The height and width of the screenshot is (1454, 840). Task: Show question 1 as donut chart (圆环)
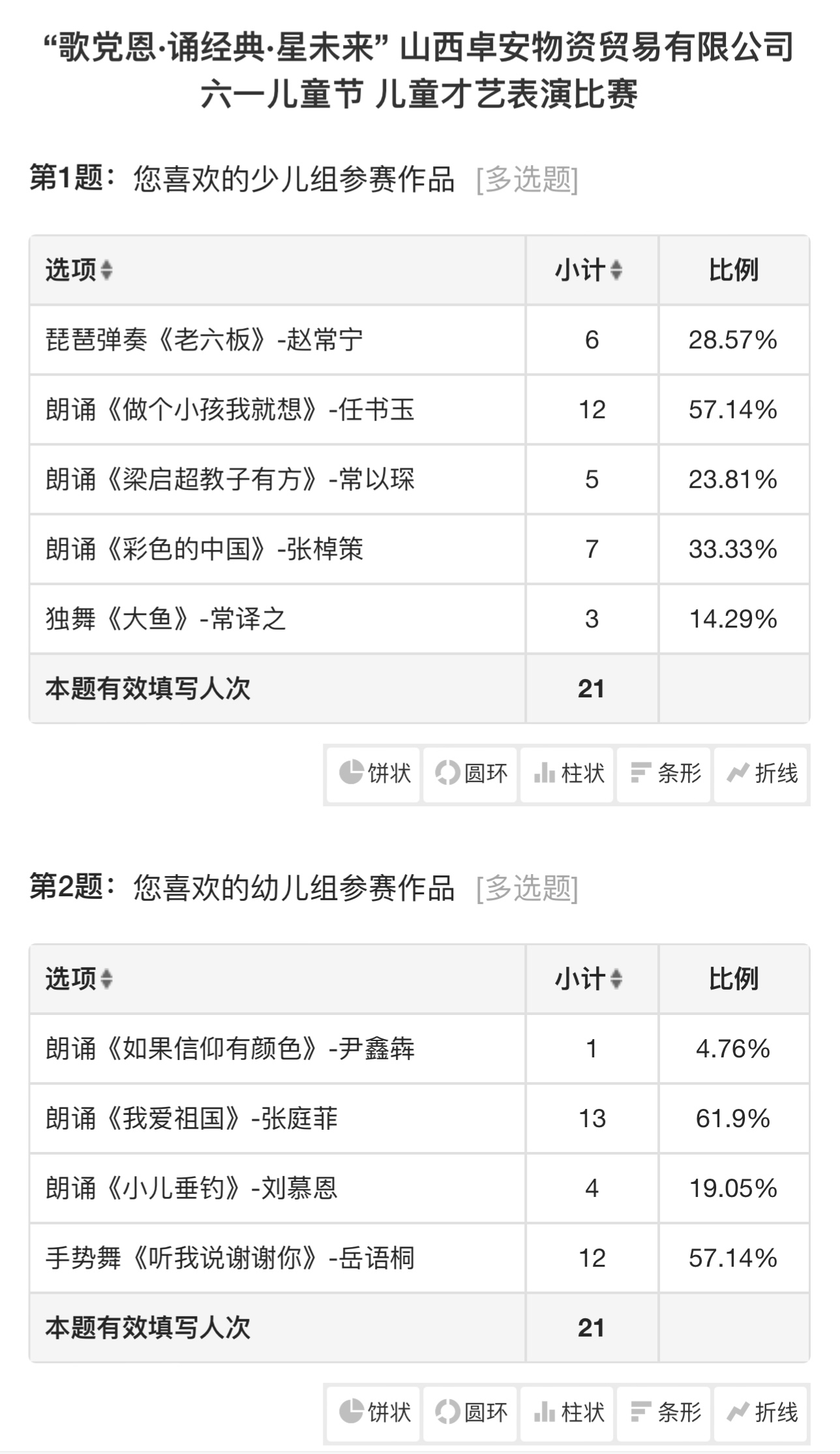tap(470, 774)
